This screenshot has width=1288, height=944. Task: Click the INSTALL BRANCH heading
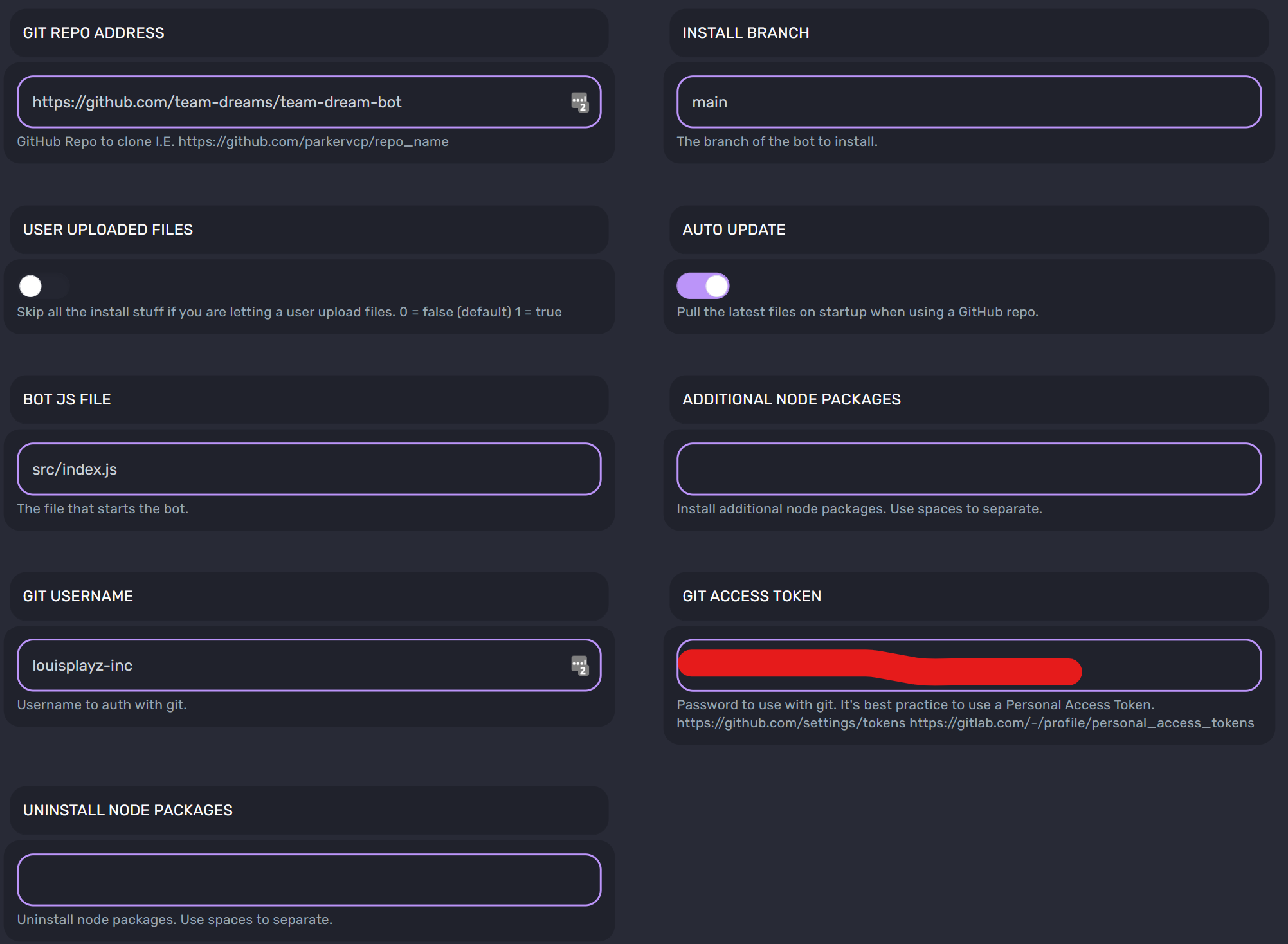click(x=745, y=33)
